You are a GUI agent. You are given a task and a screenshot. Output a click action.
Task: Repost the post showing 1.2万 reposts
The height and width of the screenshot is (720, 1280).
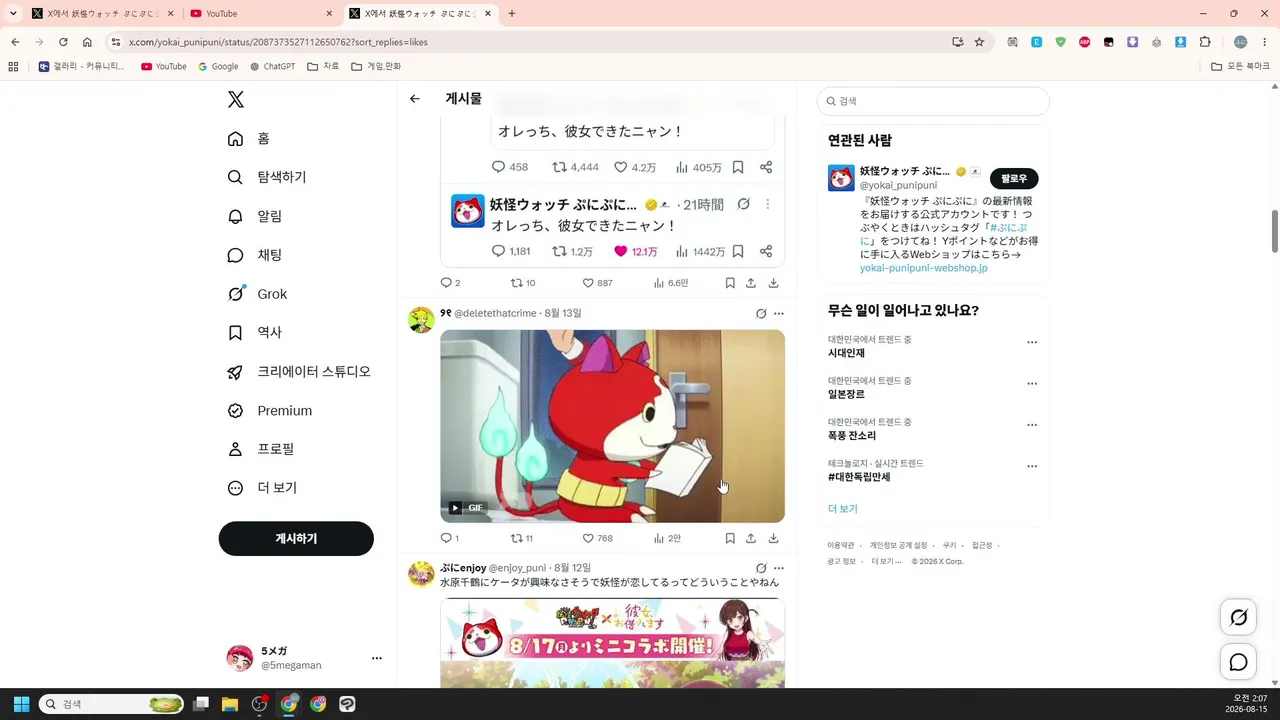tap(573, 251)
